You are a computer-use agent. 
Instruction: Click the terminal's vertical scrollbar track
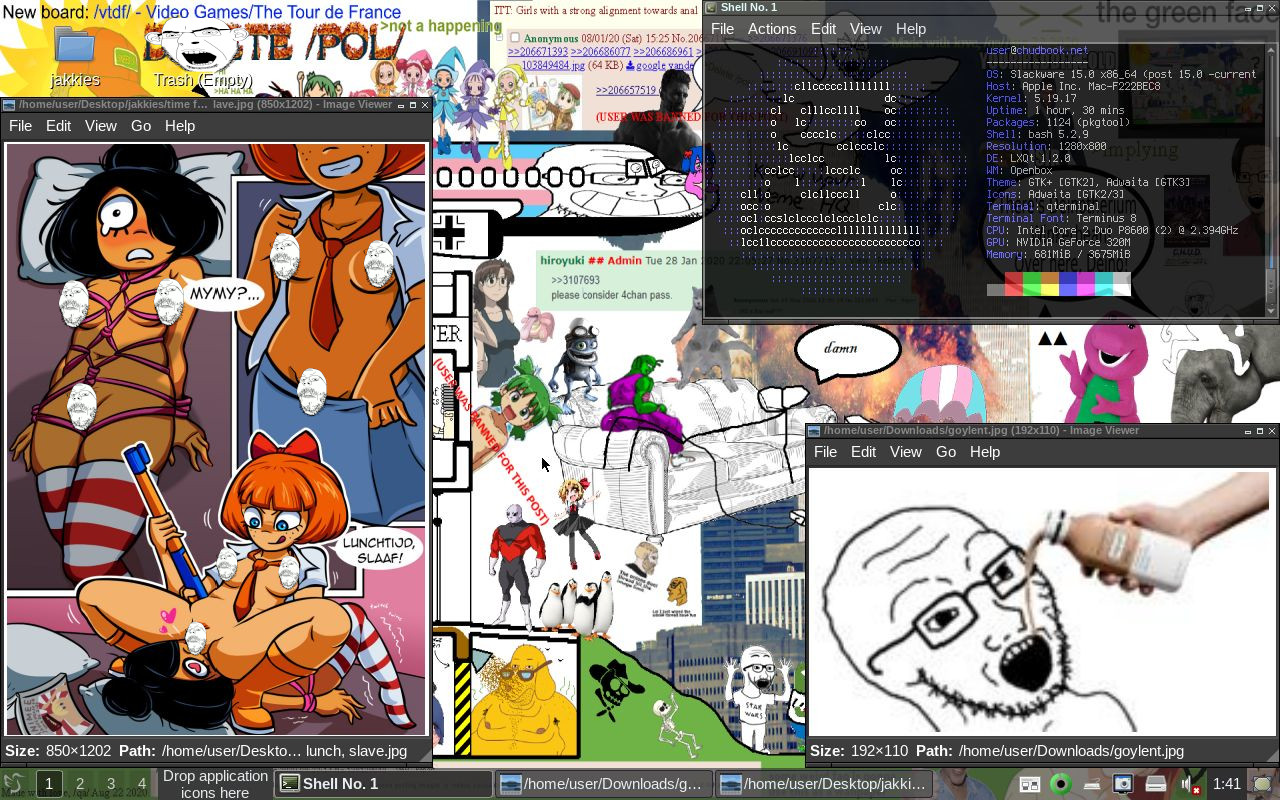tap(1272, 180)
